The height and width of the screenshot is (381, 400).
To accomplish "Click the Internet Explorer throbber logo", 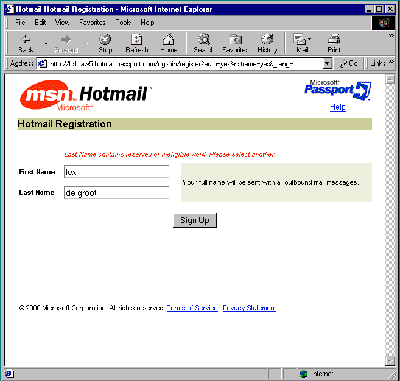I will [383, 23].
